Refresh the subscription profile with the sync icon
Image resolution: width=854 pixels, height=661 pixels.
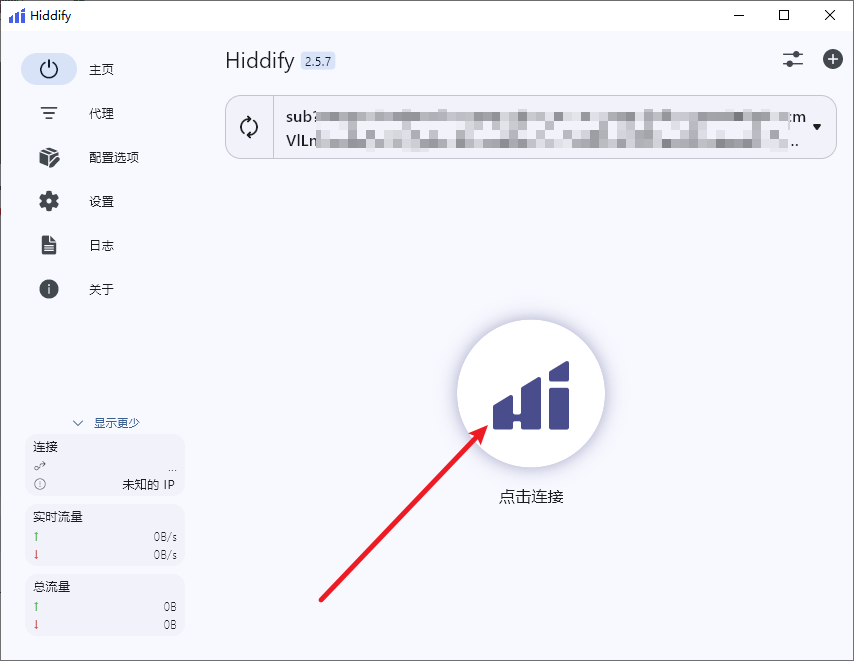point(249,127)
